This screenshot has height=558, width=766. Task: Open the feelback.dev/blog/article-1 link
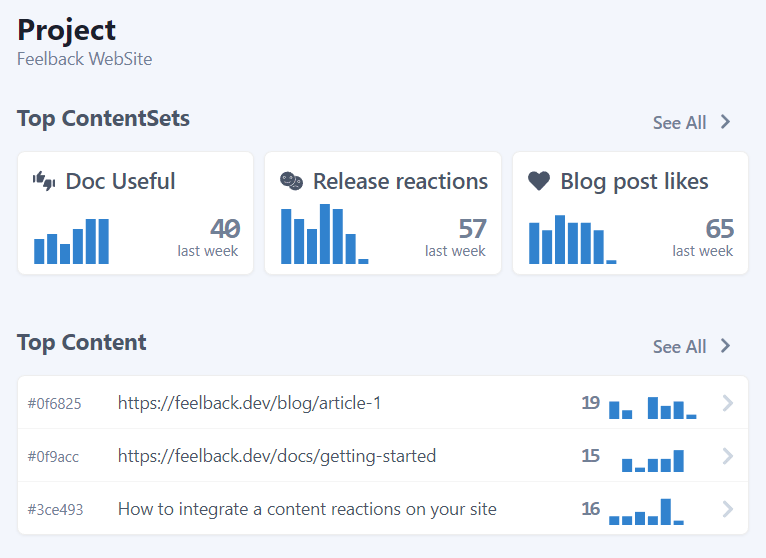coord(249,403)
